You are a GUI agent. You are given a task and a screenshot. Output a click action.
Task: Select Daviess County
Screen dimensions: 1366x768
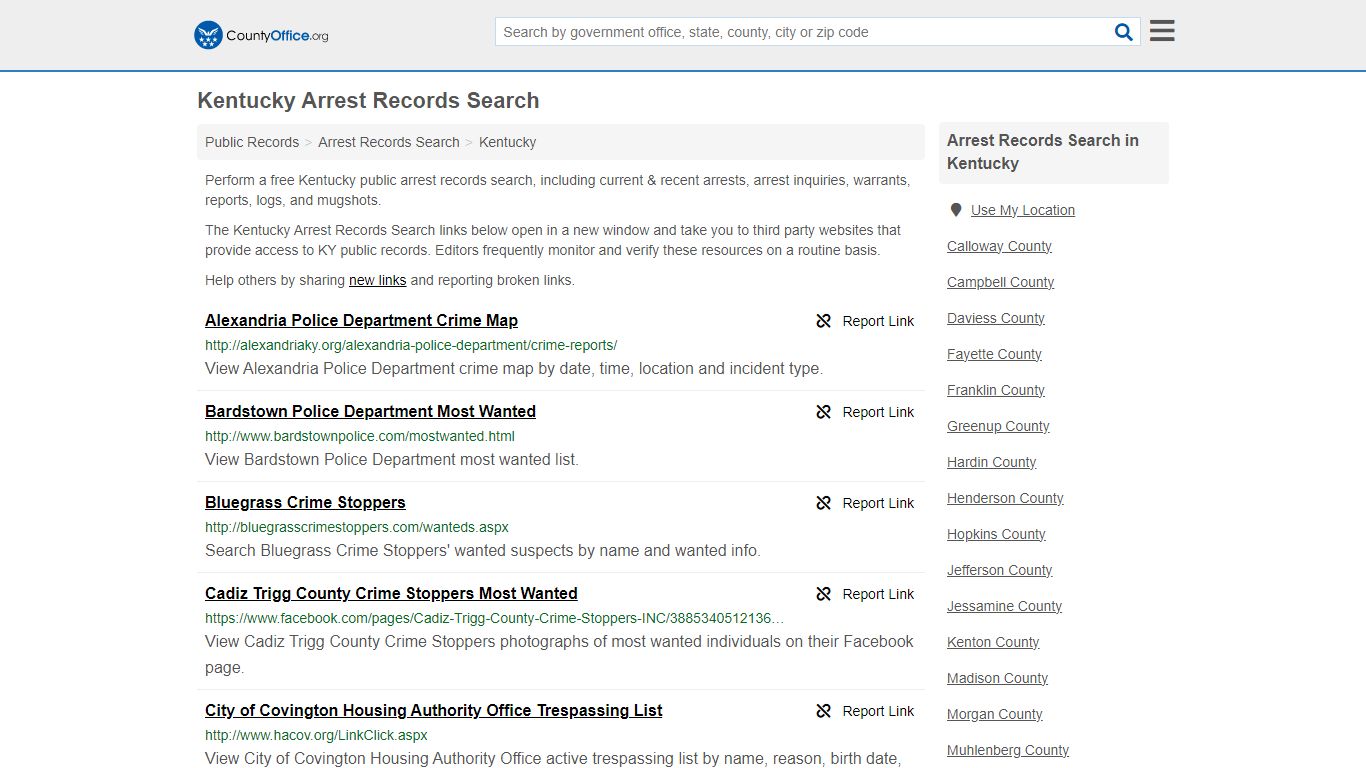996,318
